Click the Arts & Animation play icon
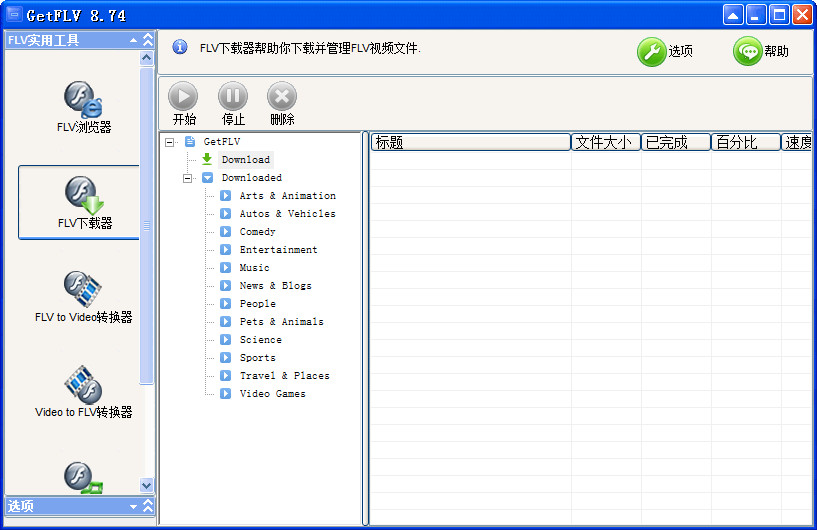 (226, 195)
